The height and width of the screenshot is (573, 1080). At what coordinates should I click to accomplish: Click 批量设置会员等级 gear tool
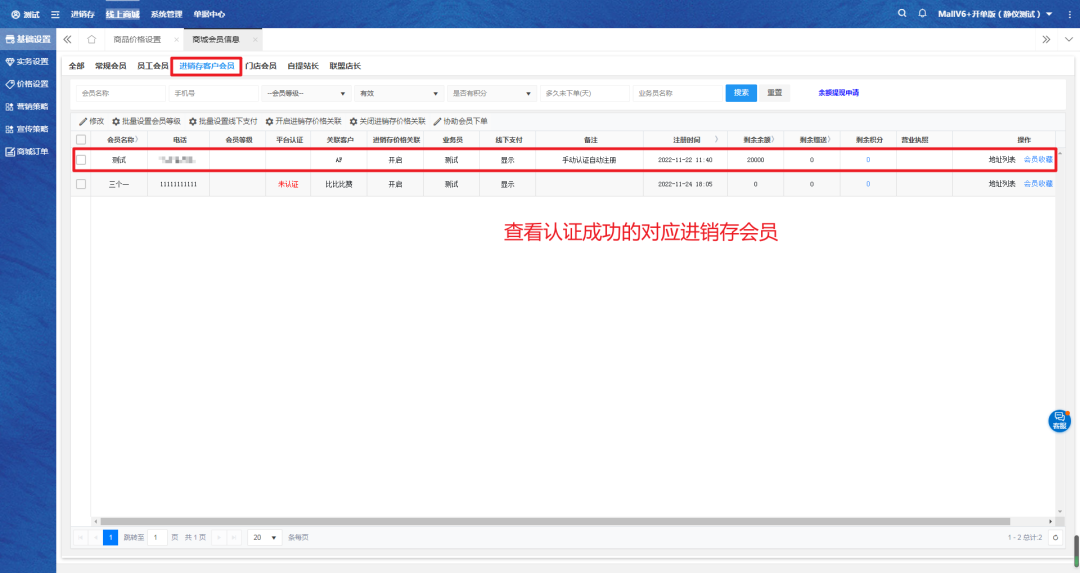point(146,121)
